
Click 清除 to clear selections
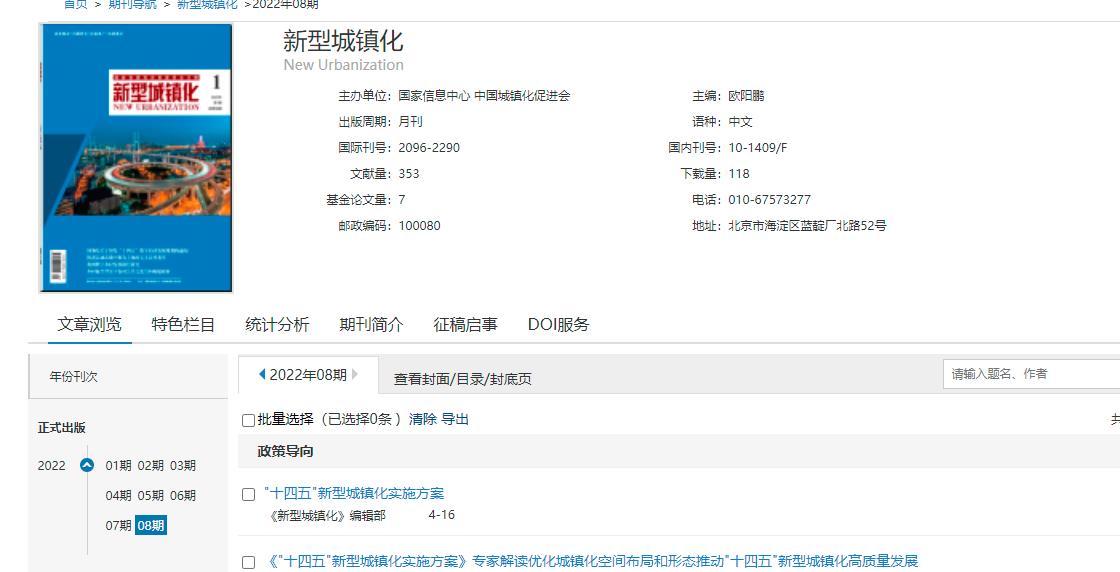[422, 419]
